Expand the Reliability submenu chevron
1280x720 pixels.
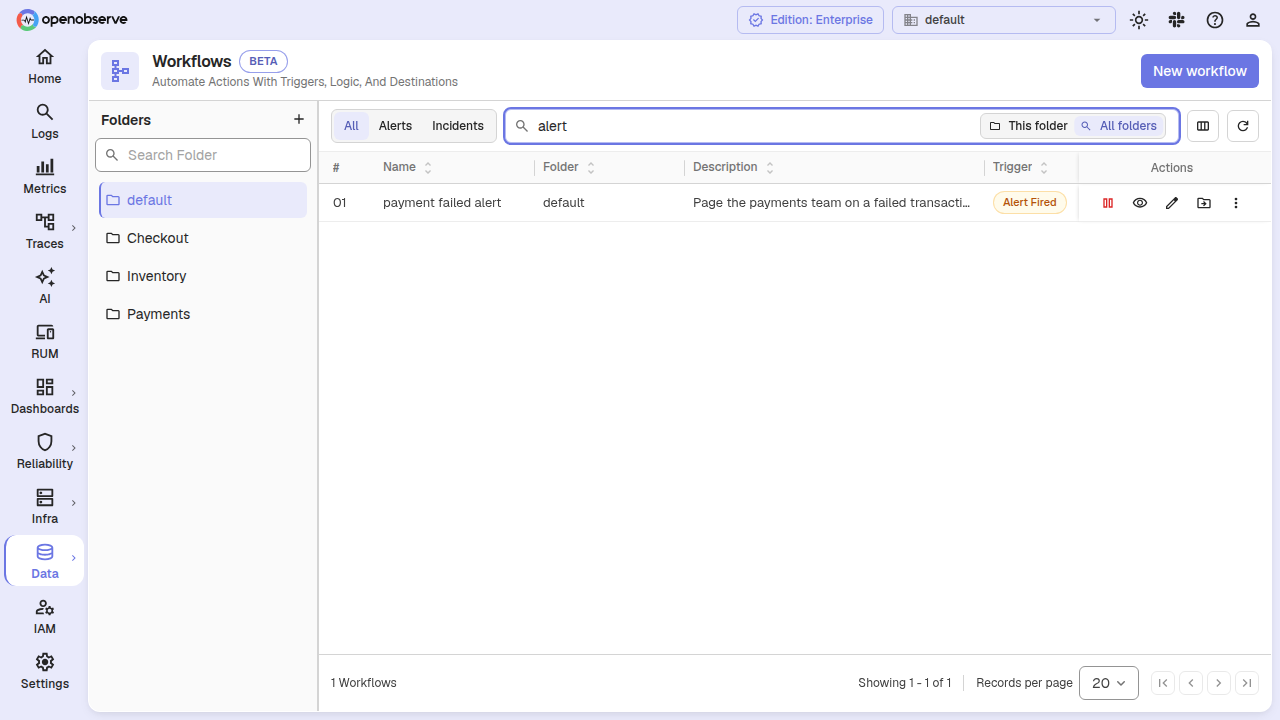pyautogui.click(x=74, y=448)
